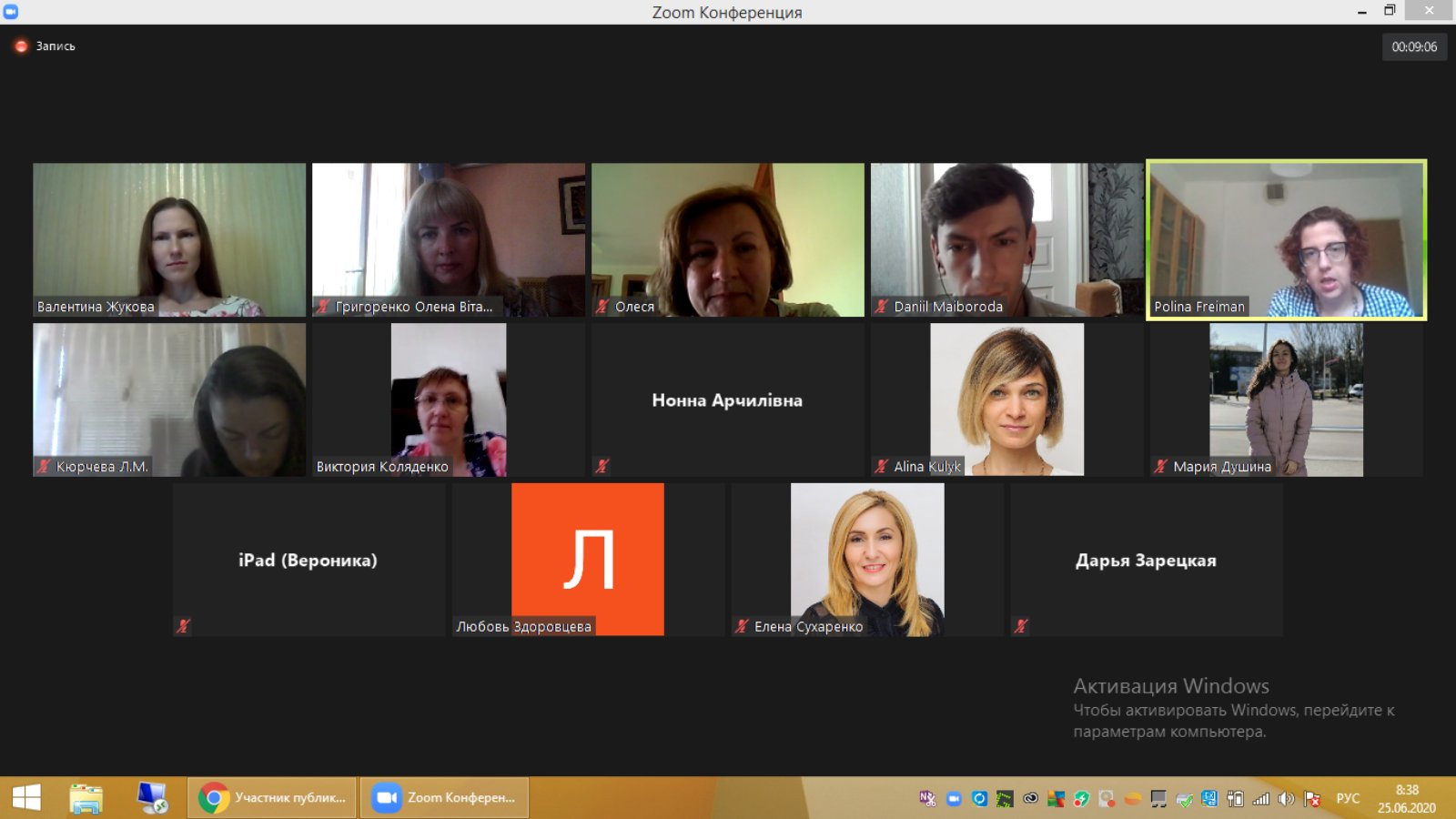This screenshot has width=1456, height=819.
Task: Open the Windows Start menu
Action: (x=26, y=798)
